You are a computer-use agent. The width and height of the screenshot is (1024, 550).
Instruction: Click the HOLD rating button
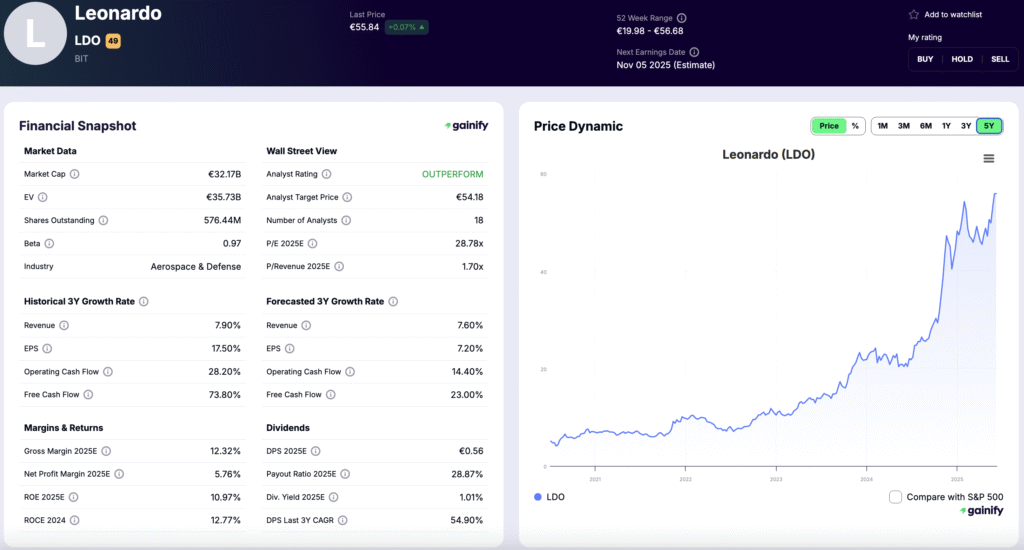pos(962,59)
